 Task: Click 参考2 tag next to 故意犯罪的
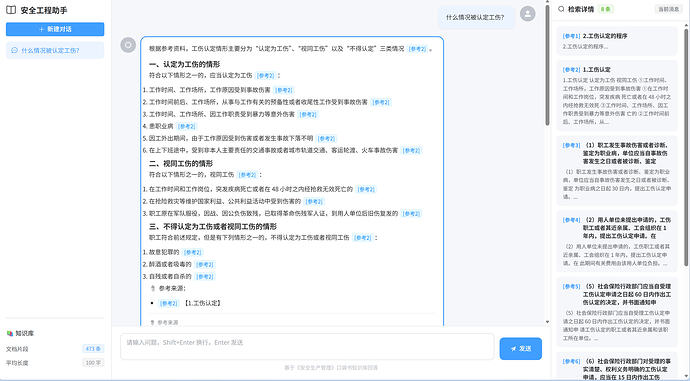point(192,253)
